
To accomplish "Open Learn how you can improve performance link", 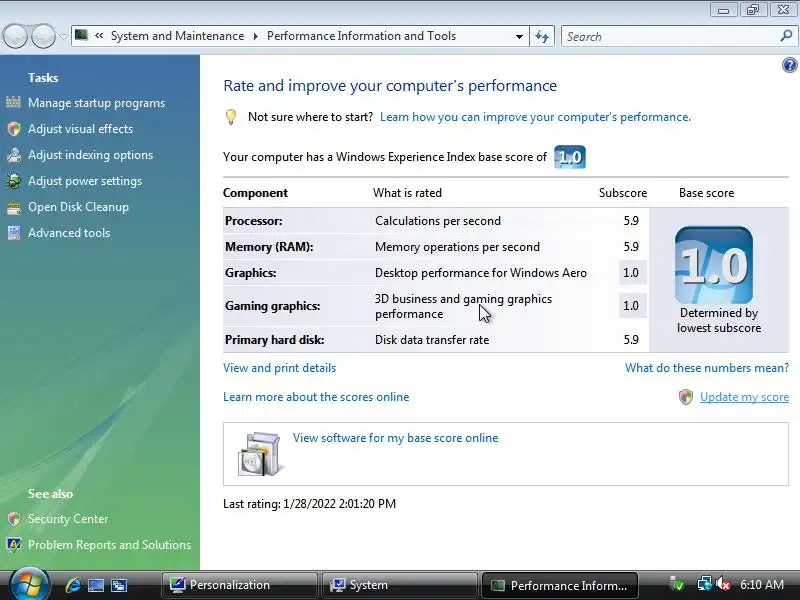I will pyautogui.click(x=535, y=117).
